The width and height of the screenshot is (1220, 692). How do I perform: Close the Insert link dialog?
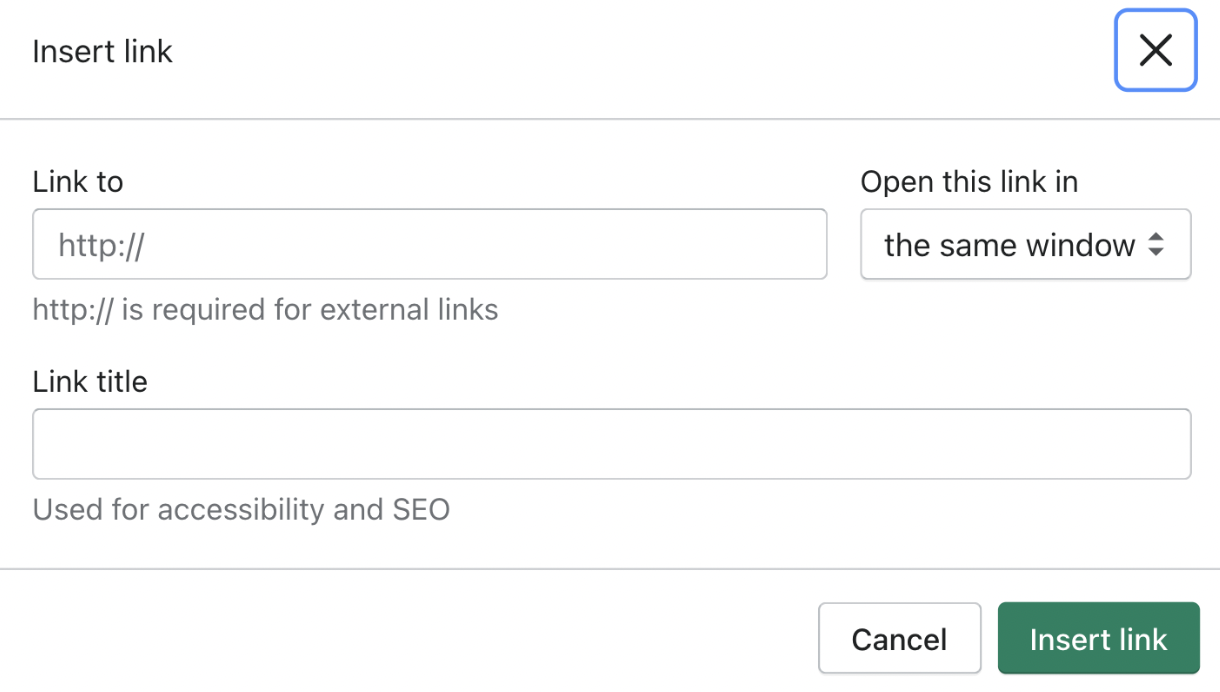click(x=1155, y=51)
